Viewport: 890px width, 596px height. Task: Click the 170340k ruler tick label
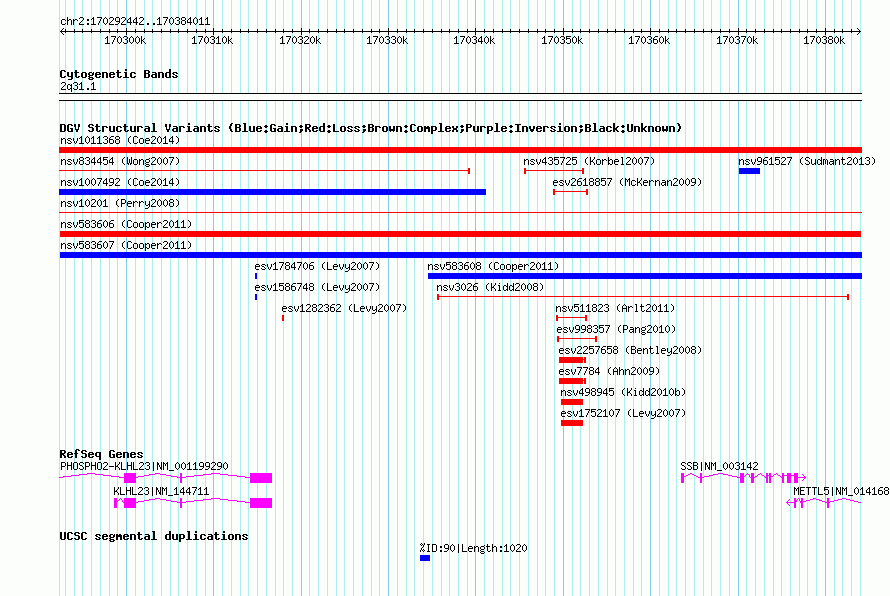(474, 40)
